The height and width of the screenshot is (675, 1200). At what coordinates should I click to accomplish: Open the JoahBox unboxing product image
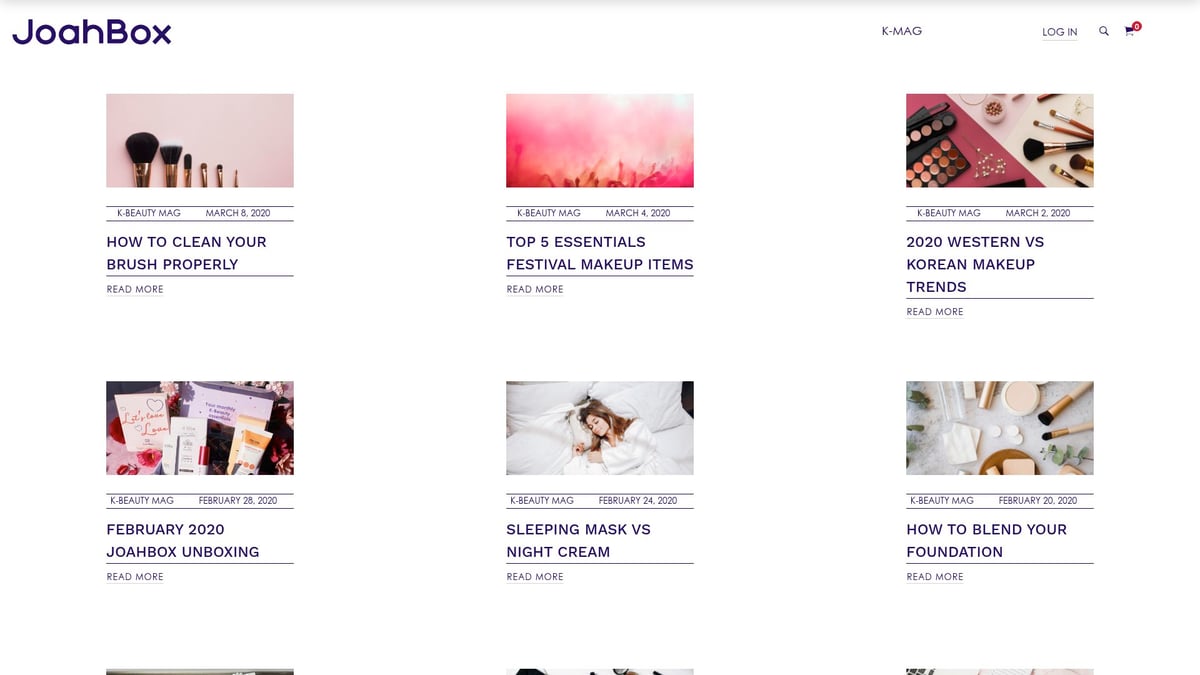(200, 428)
